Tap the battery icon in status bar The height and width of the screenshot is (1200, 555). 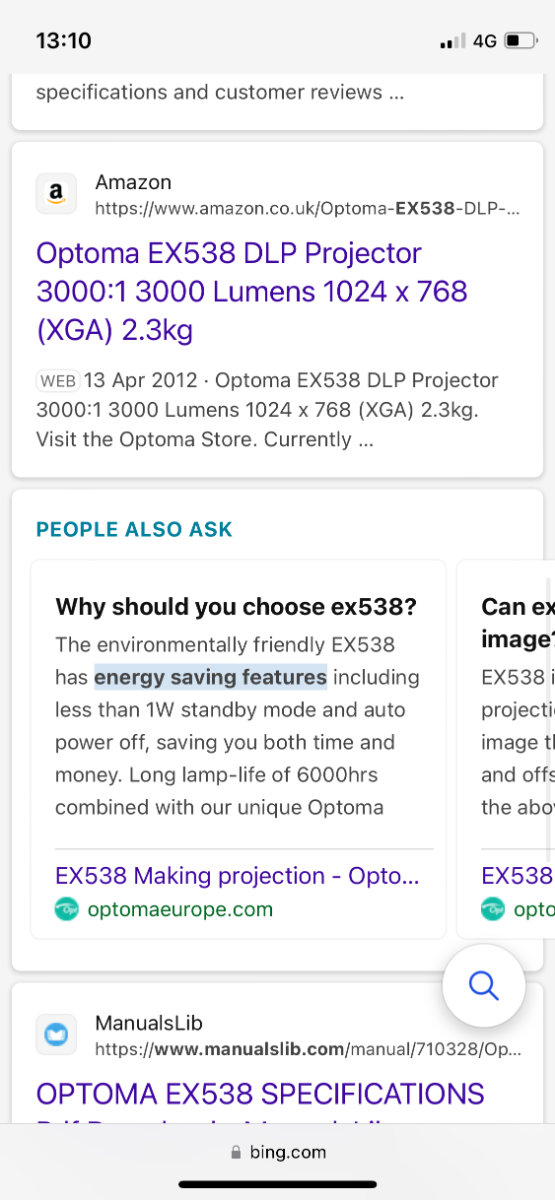click(x=520, y=41)
